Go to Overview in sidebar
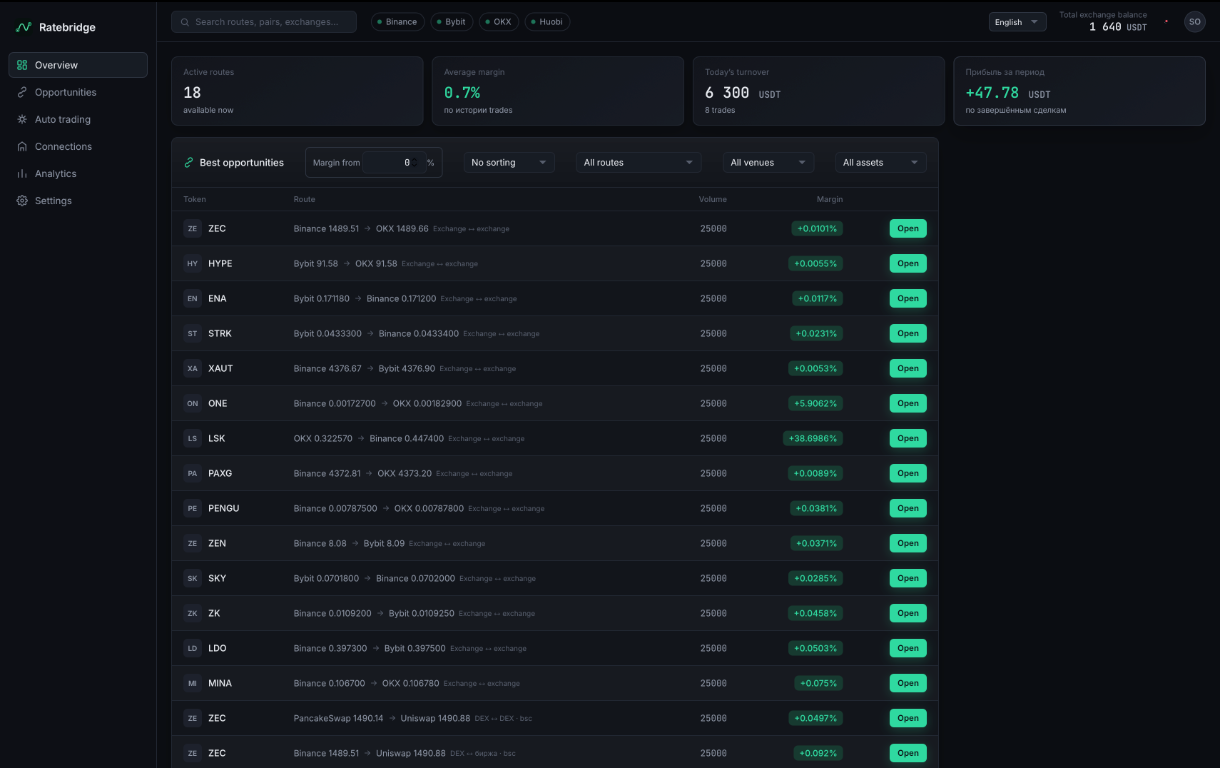1220x768 pixels. pyautogui.click(x=78, y=65)
